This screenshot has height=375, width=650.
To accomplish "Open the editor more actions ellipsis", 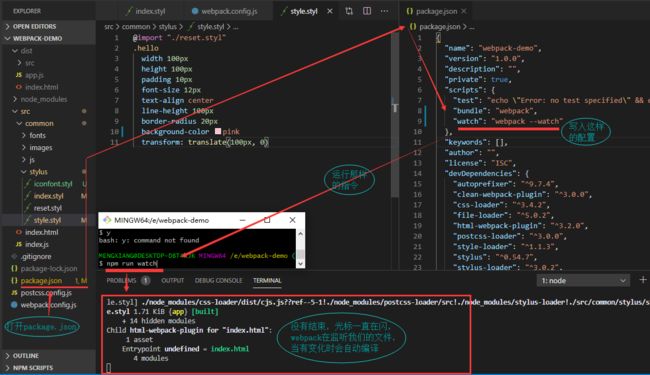I will click(x=384, y=11).
